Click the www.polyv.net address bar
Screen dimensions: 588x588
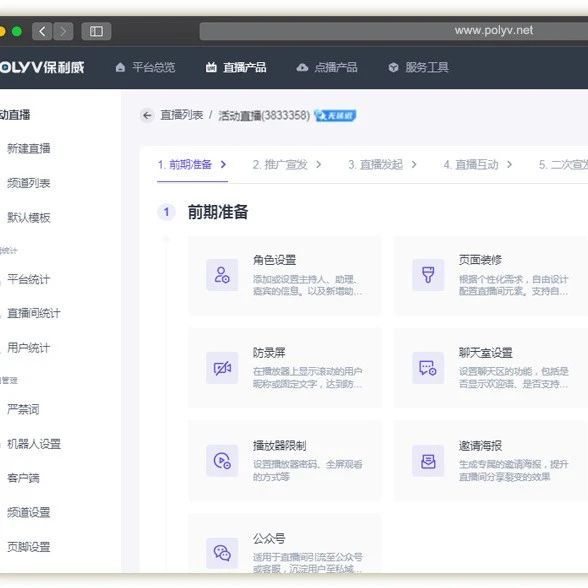coord(394,31)
